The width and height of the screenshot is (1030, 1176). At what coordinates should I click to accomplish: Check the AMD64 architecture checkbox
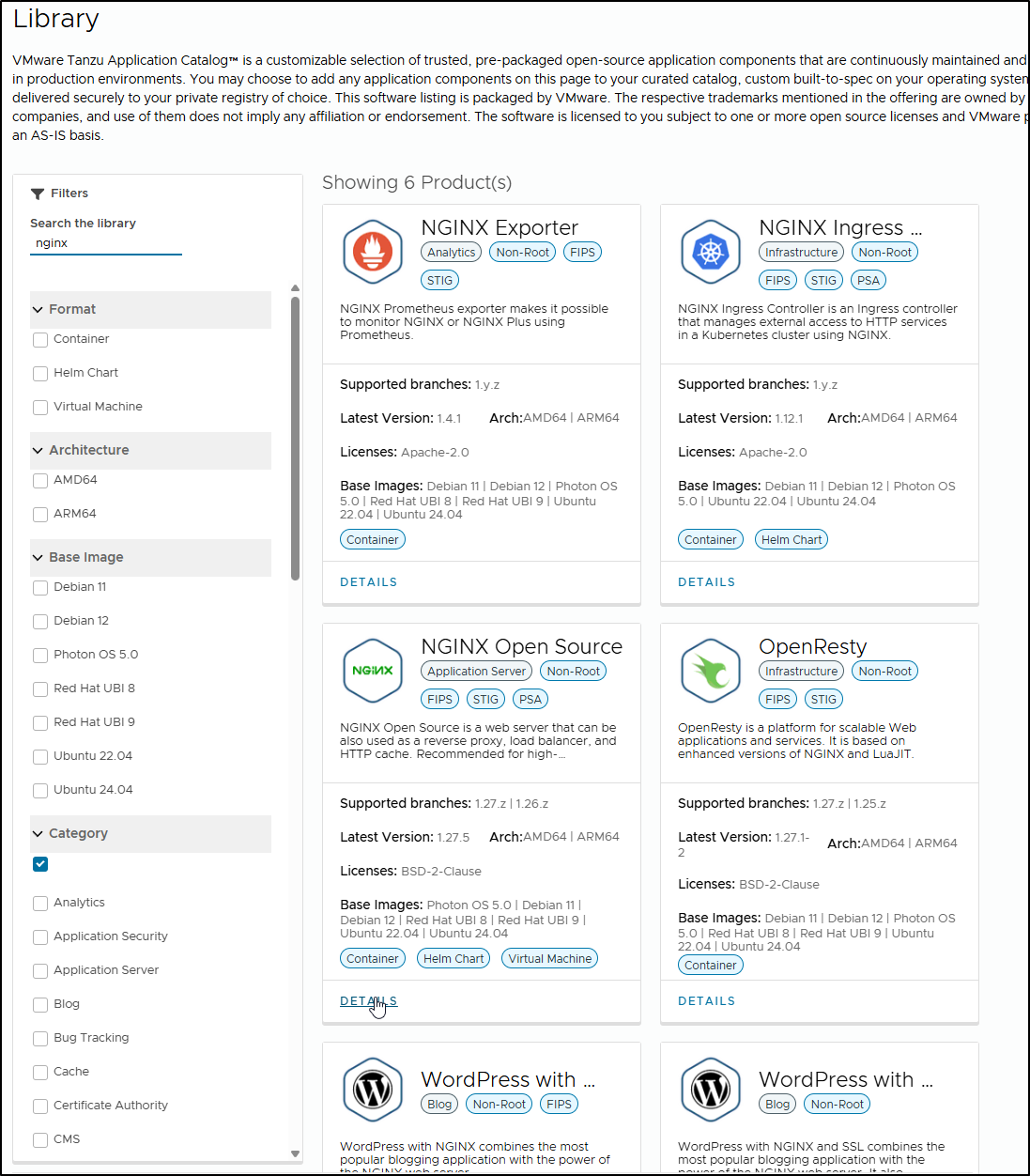40,481
